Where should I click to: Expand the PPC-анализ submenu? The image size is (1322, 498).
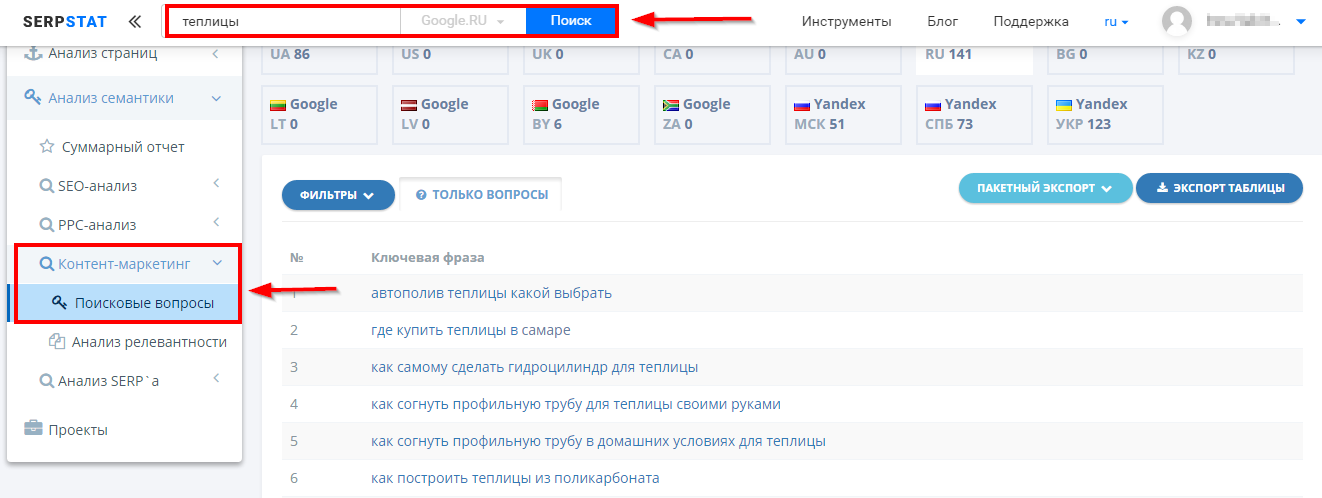215,222
